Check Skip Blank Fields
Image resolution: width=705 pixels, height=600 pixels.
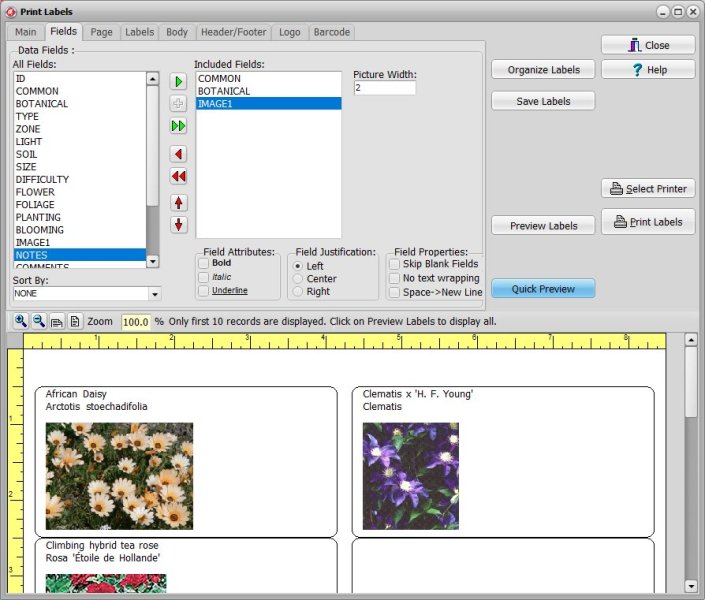pyautogui.click(x=394, y=264)
